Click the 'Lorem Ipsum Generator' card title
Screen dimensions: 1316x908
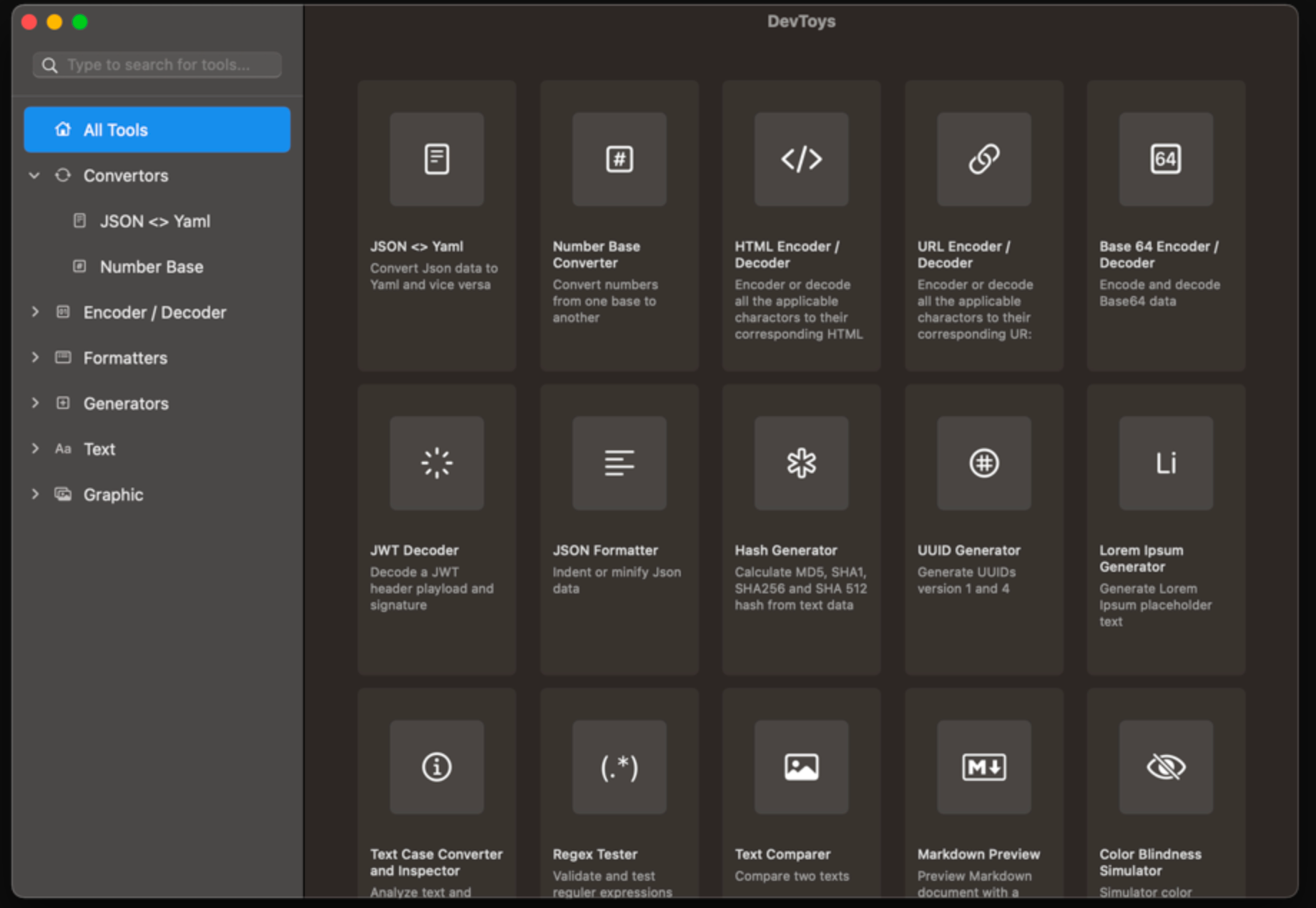(1141, 558)
